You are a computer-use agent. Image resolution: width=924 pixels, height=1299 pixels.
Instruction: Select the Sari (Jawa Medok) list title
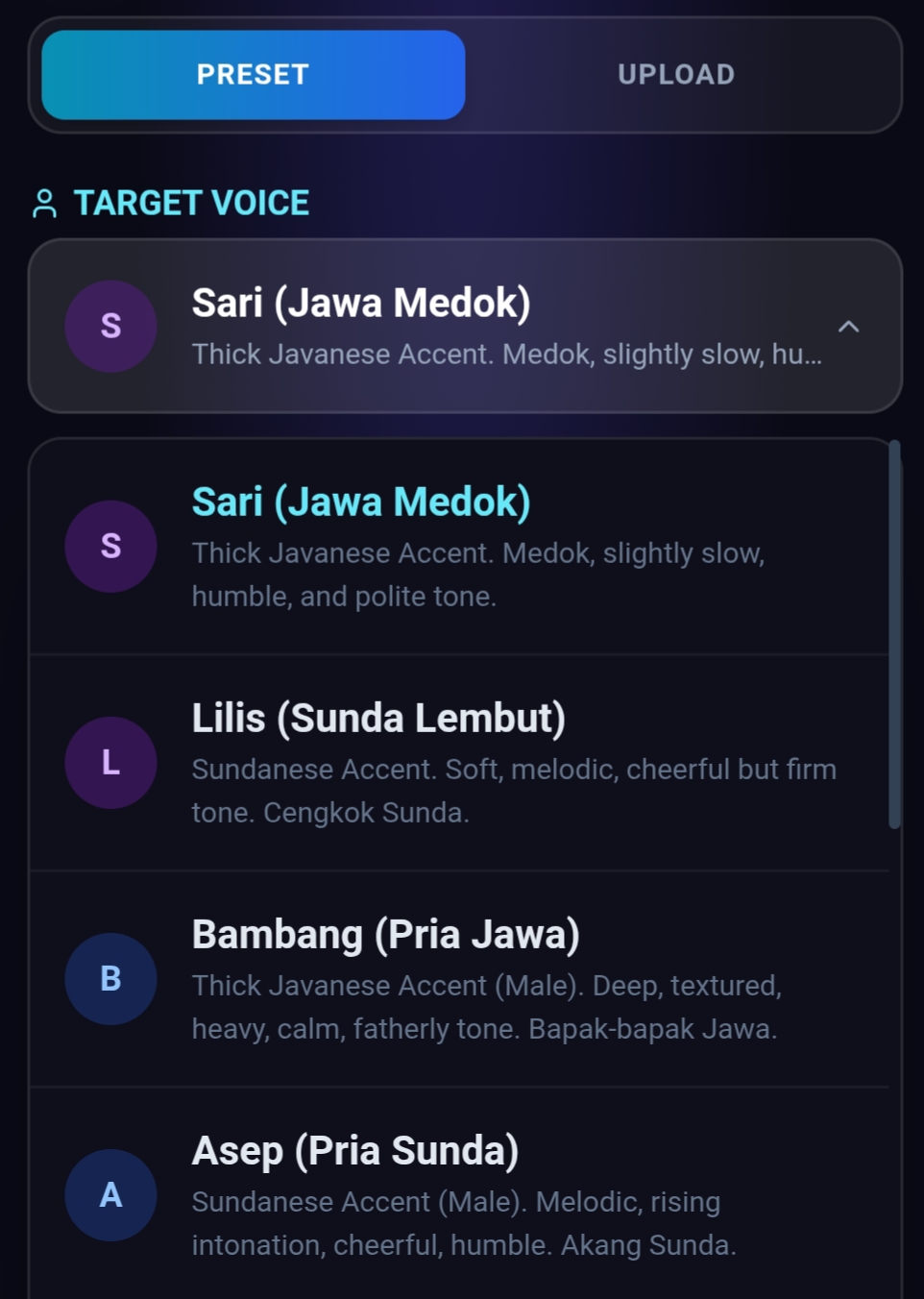coord(360,502)
